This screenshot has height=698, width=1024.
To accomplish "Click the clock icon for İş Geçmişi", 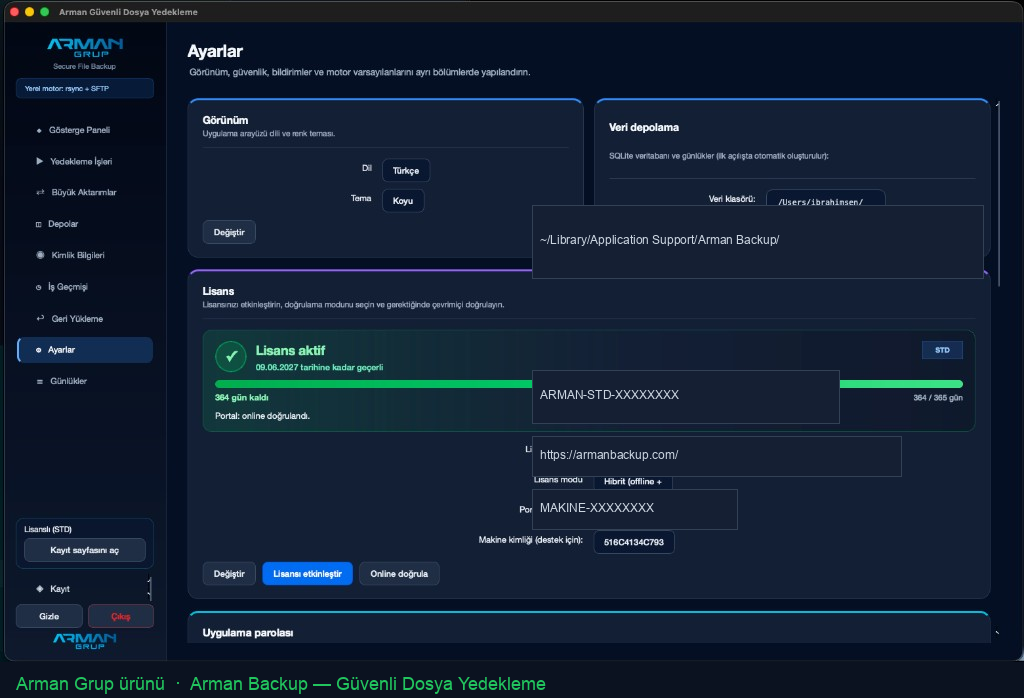I will tap(39, 287).
